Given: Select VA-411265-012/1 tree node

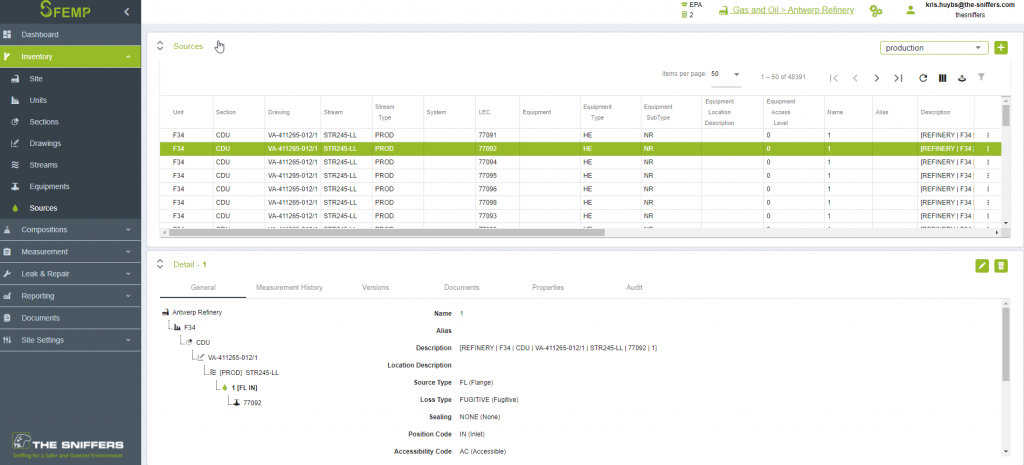Looking at the screenshot, I should point(232,357).
